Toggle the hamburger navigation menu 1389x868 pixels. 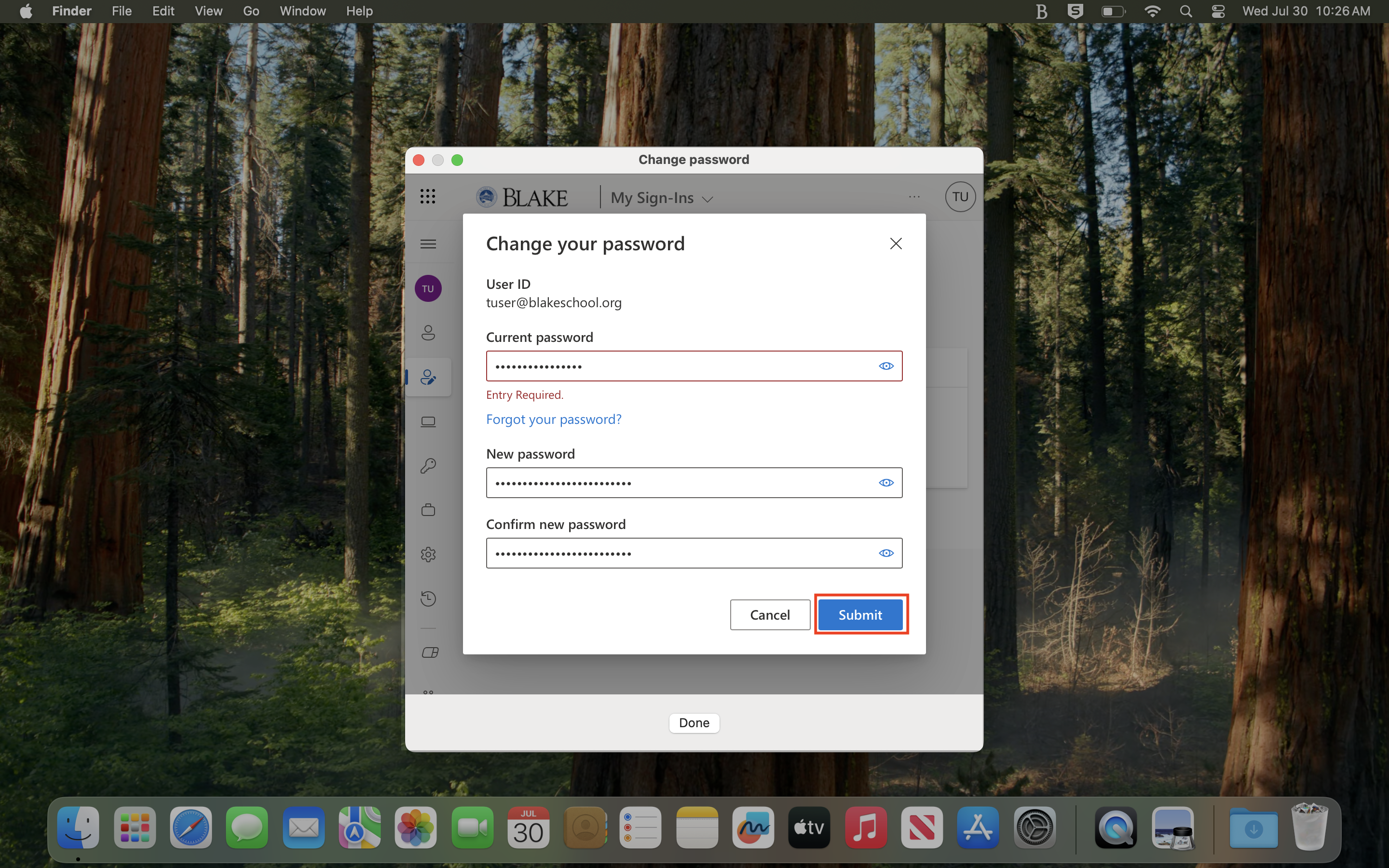[428, 244]
